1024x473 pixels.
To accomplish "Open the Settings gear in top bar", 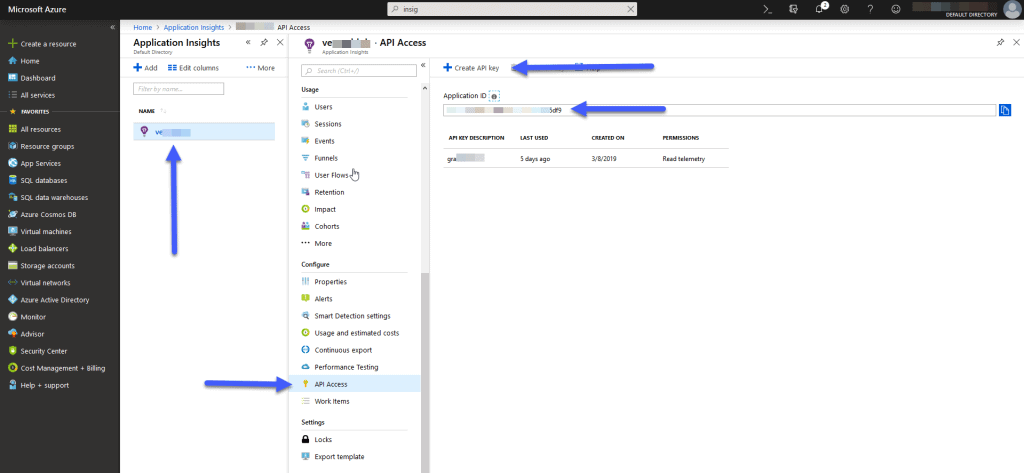I will tap(844, 9).
